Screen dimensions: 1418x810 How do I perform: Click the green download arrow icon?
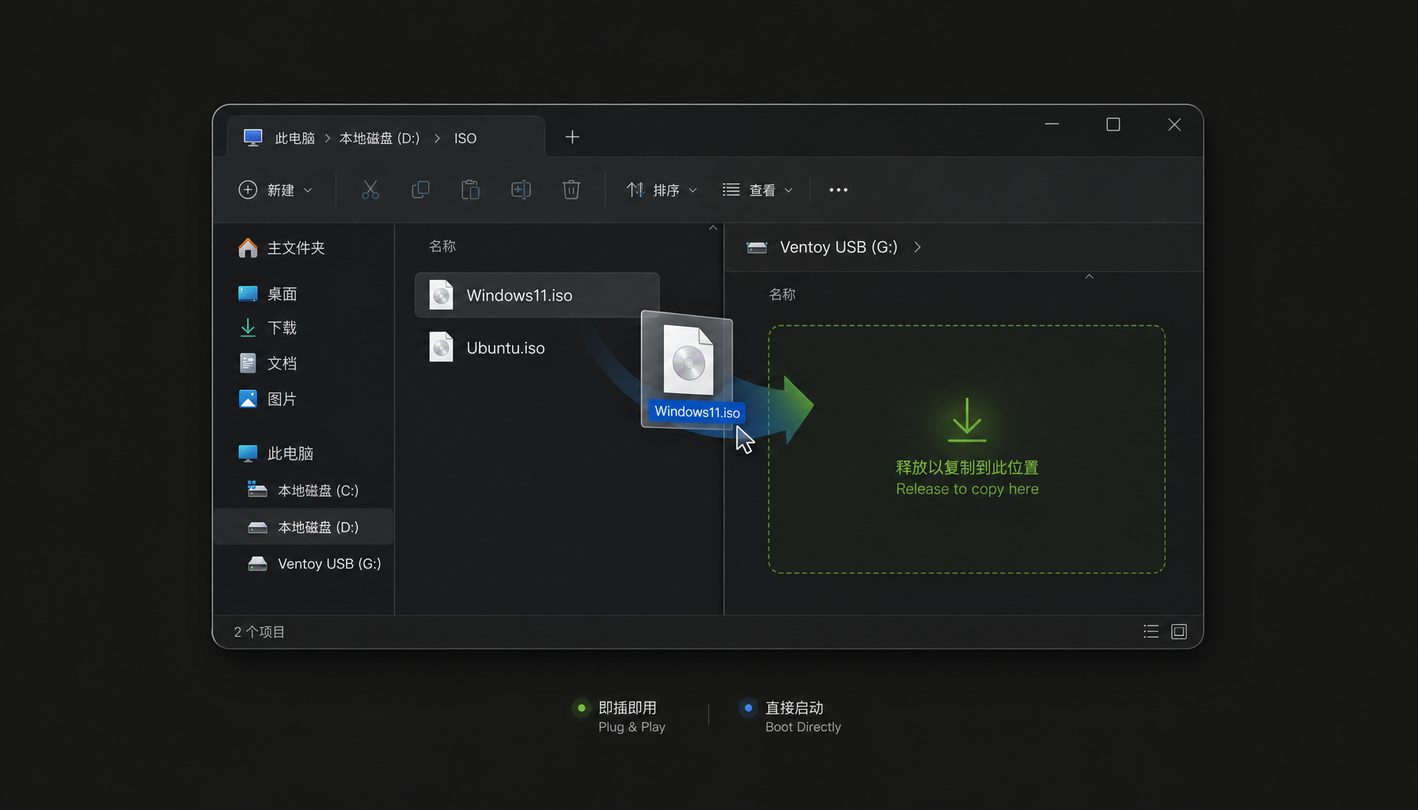pos(967,420)
